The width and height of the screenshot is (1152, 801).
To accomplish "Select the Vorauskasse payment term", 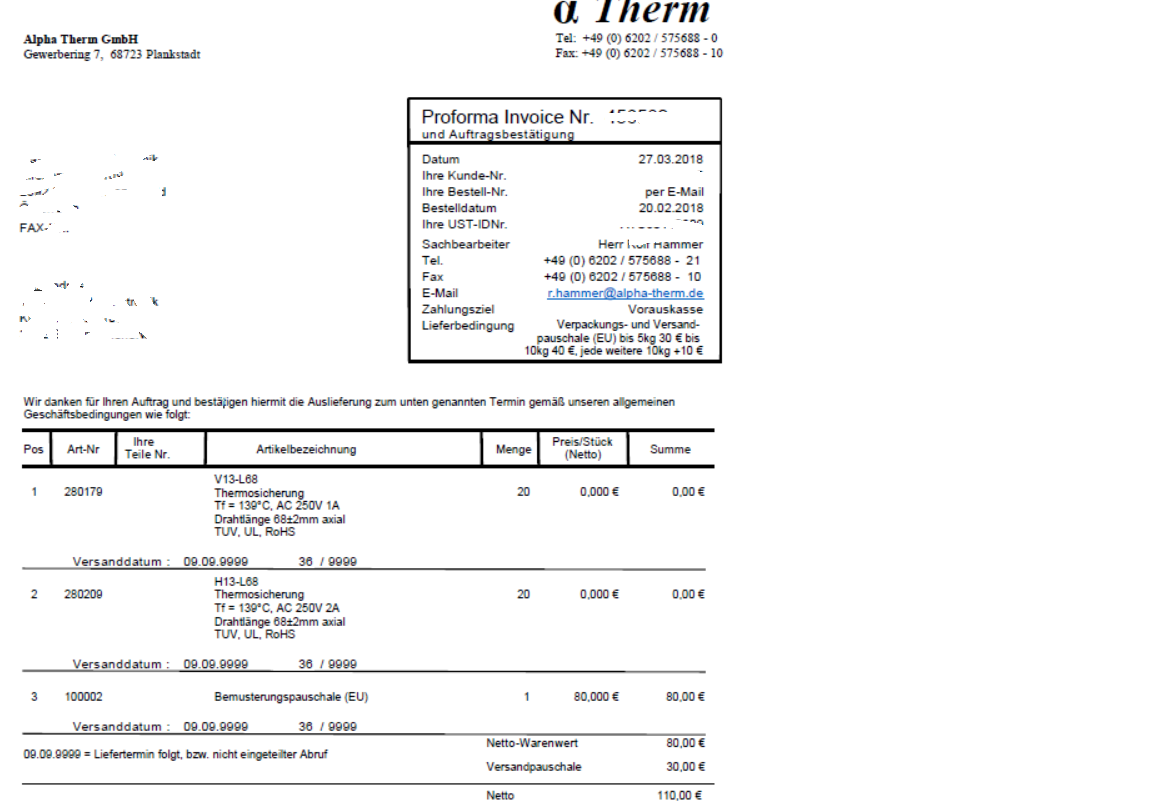I will pyautogui.click(x=665, y=309).
